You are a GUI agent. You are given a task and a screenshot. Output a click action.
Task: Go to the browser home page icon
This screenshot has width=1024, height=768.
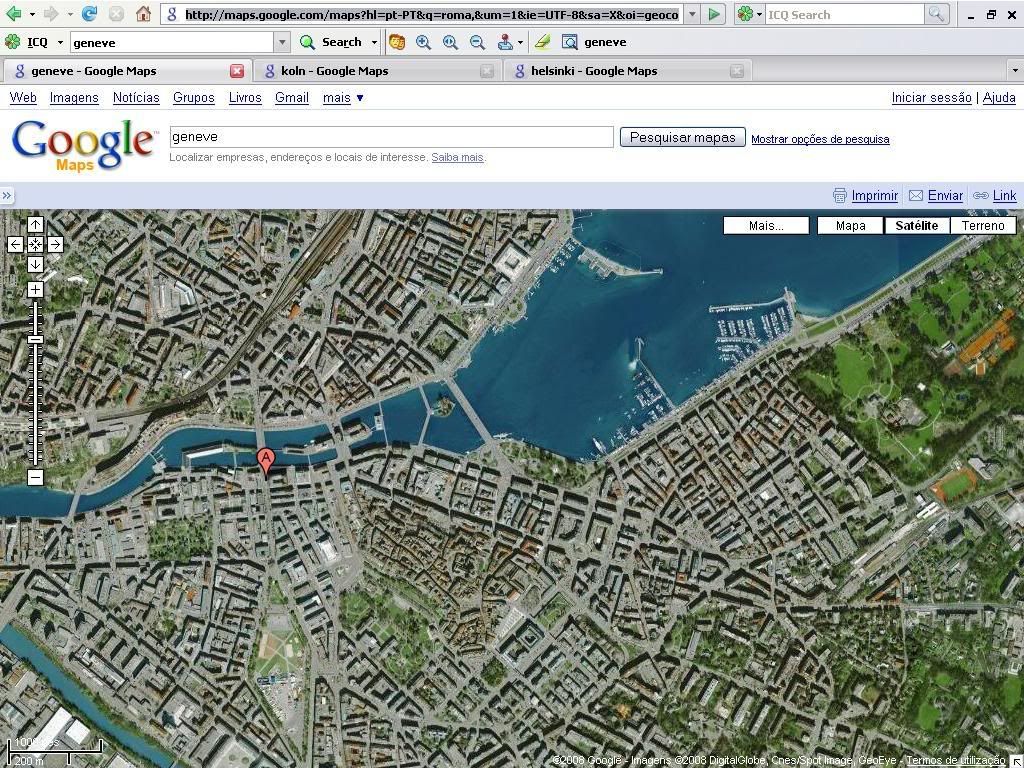pos(143,14)
